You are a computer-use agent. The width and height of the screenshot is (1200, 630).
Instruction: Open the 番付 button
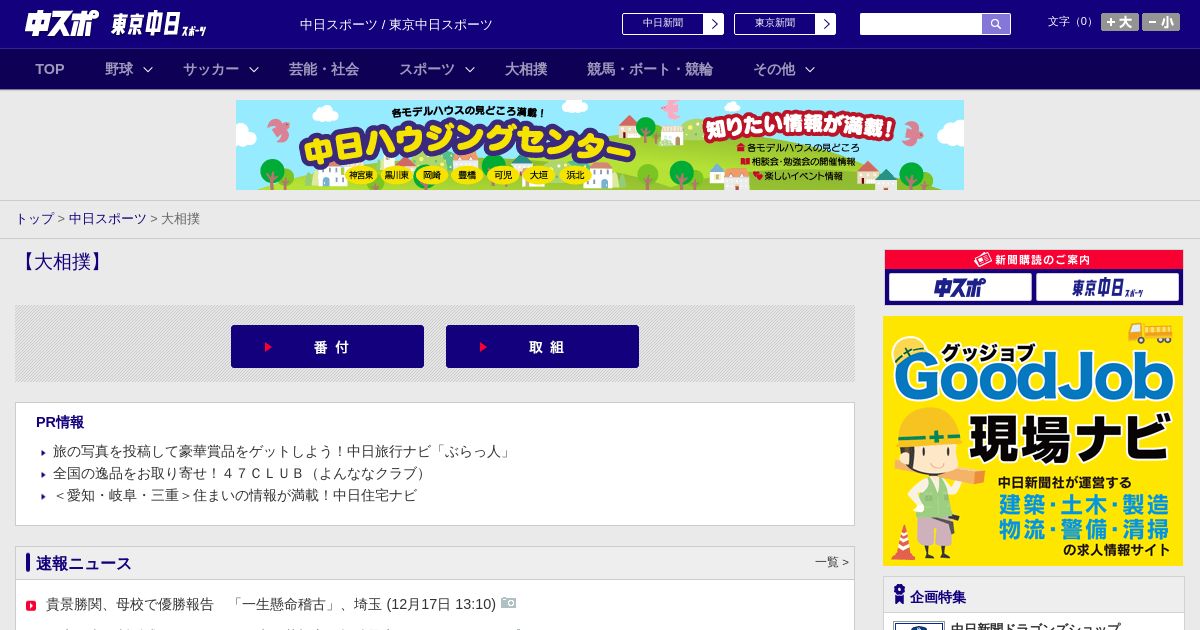point(327,346)
